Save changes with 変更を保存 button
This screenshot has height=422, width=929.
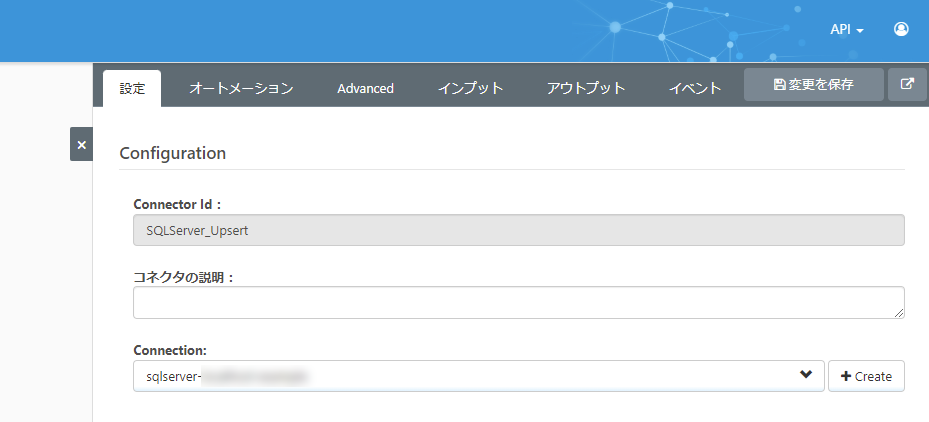(813, 84)
